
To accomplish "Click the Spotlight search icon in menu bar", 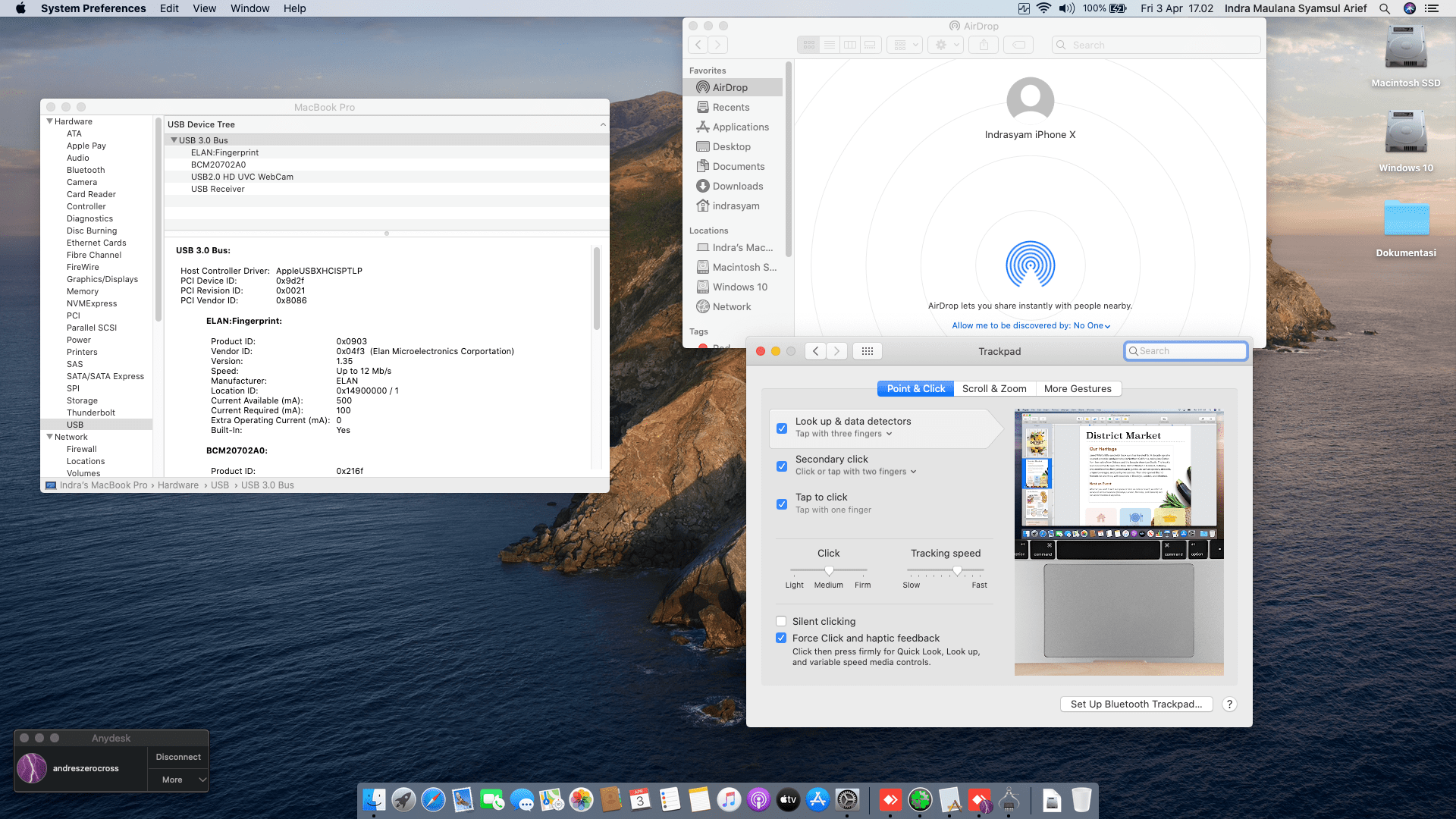I will (1385, 8).
